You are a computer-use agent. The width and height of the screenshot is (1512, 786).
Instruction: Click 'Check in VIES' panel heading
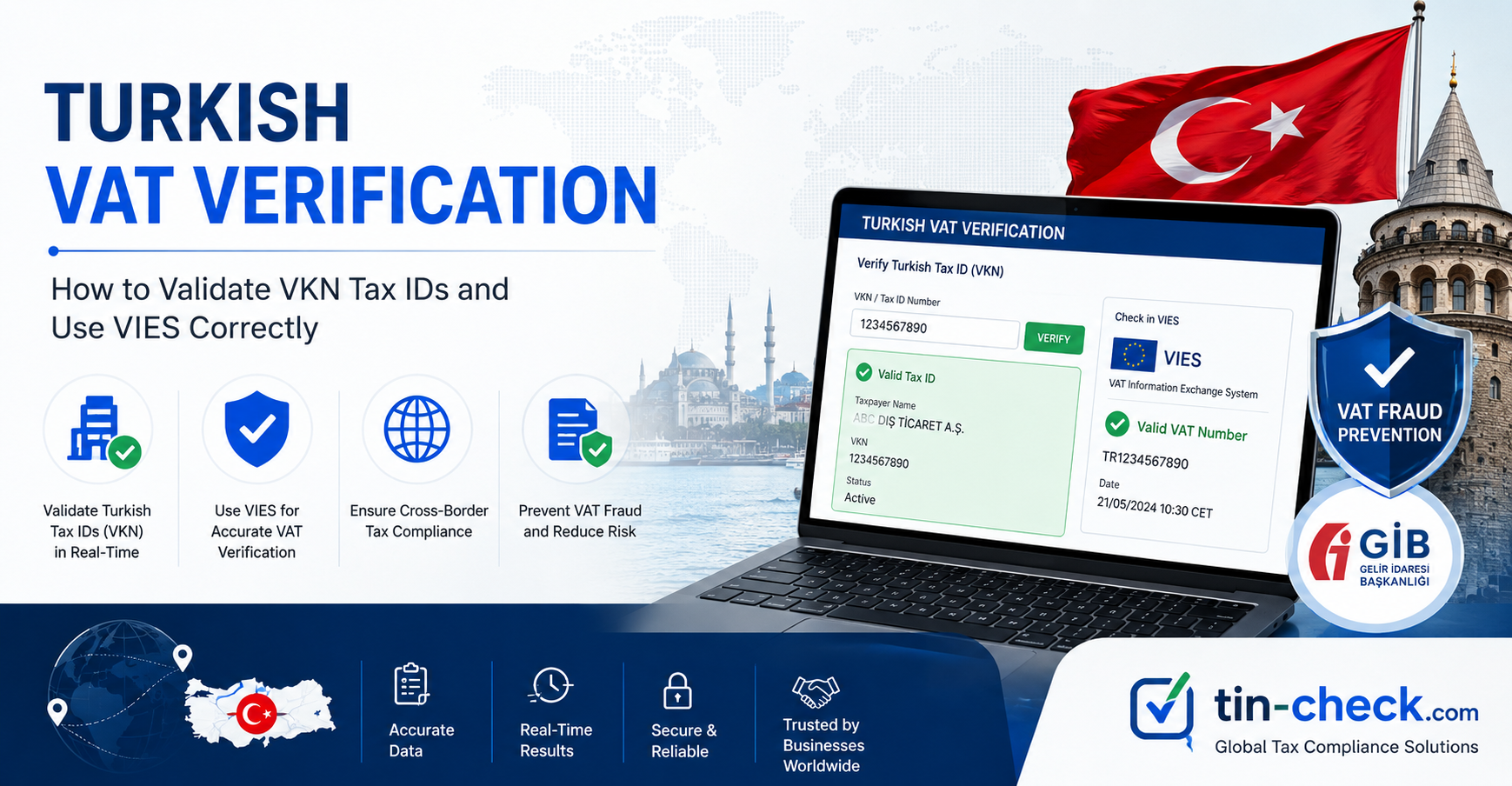(x=1147, y=319)
